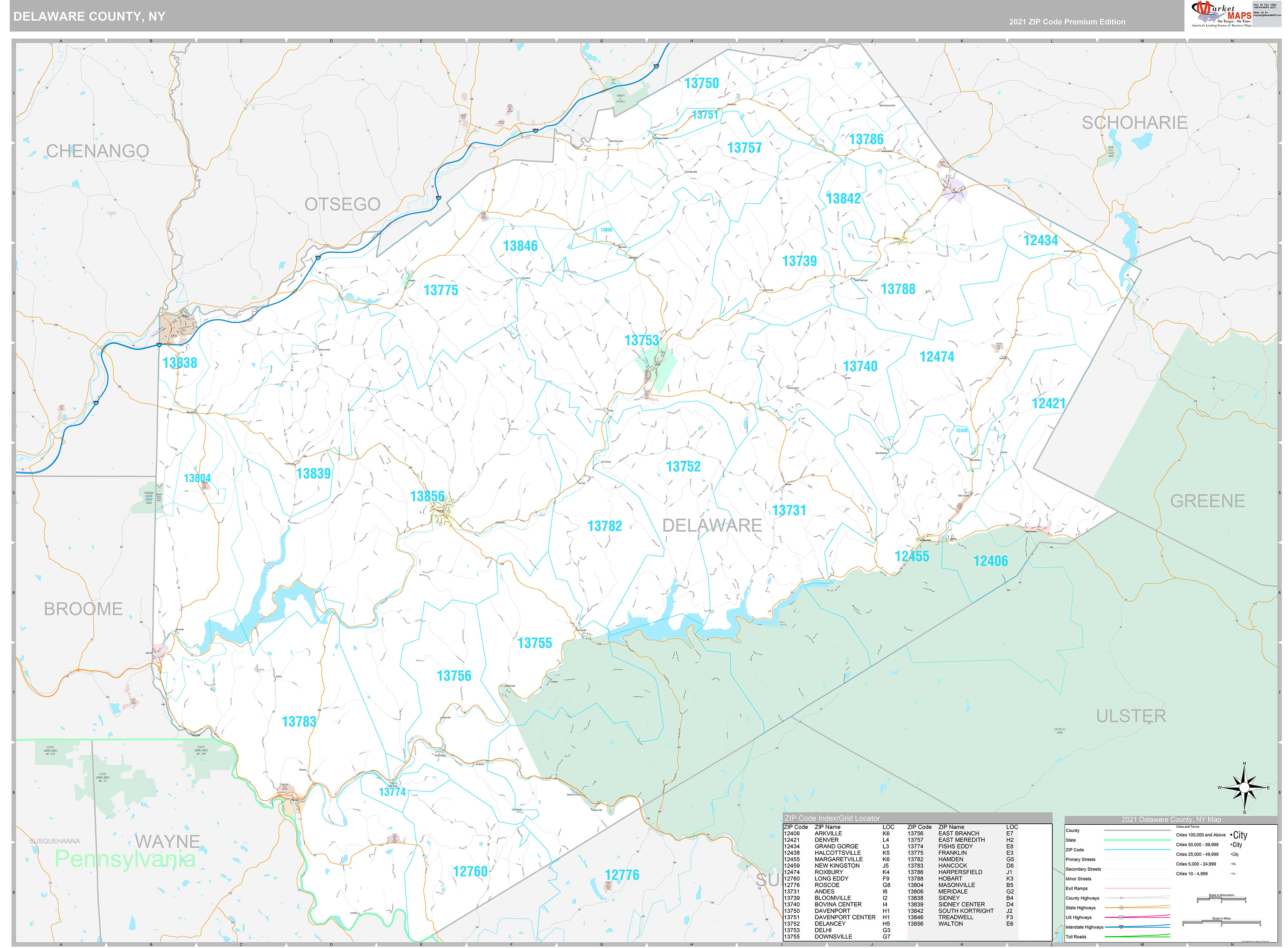1288x948 pixels.
Task: Click ZIP label 12434 on the map
Action: [x=1041, y=240]
